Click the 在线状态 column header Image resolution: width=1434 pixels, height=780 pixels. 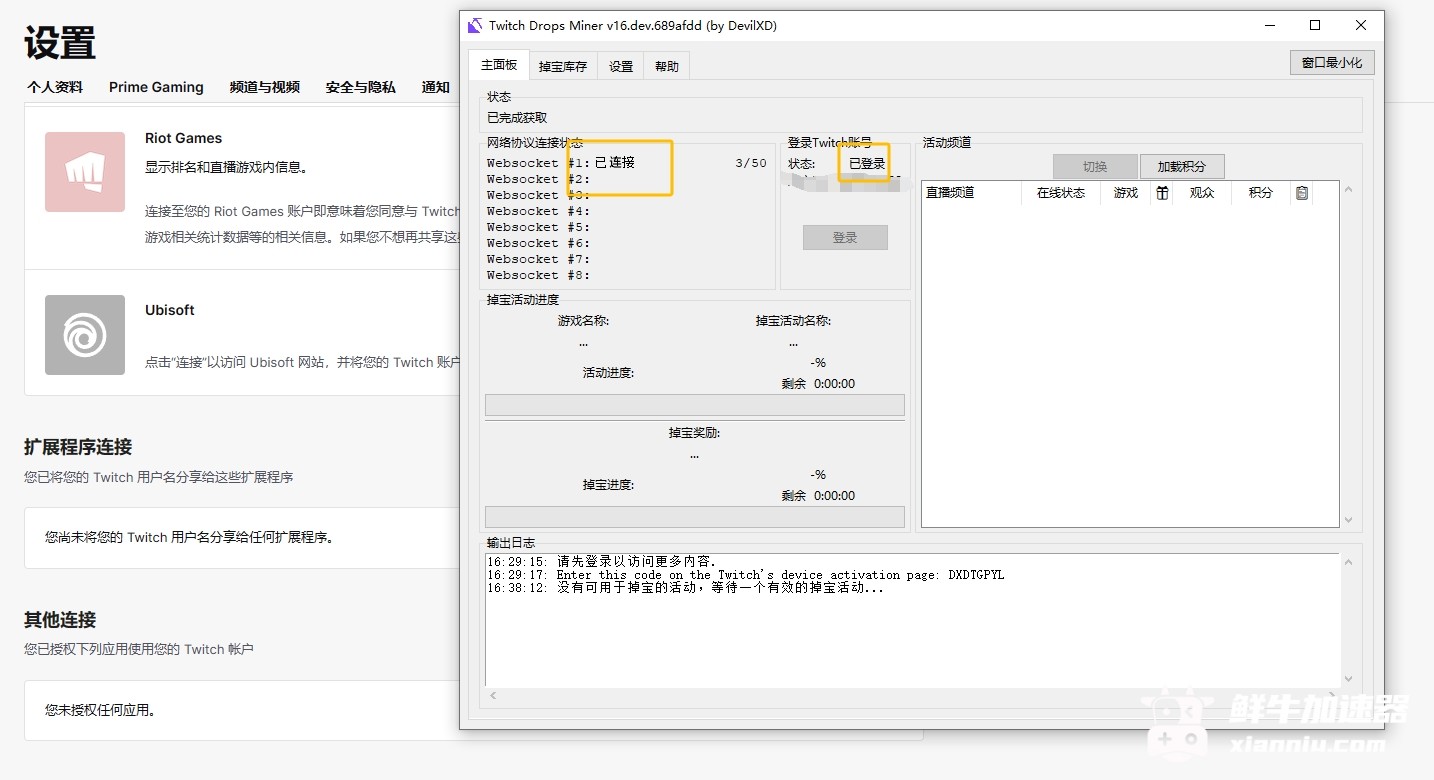click(1061, 193)
